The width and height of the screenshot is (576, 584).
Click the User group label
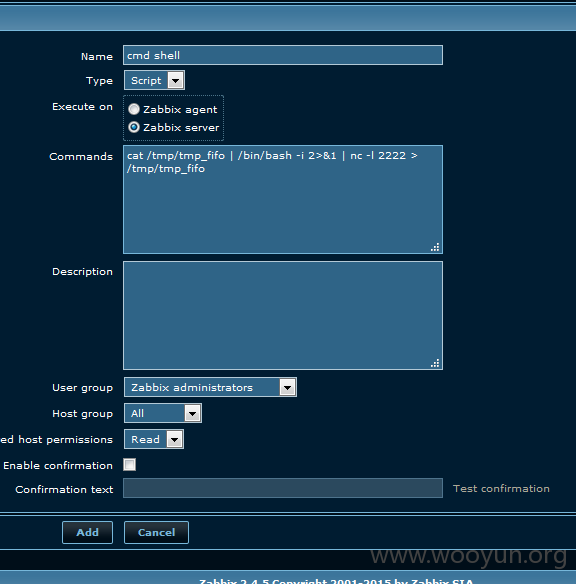coord(82,388)
